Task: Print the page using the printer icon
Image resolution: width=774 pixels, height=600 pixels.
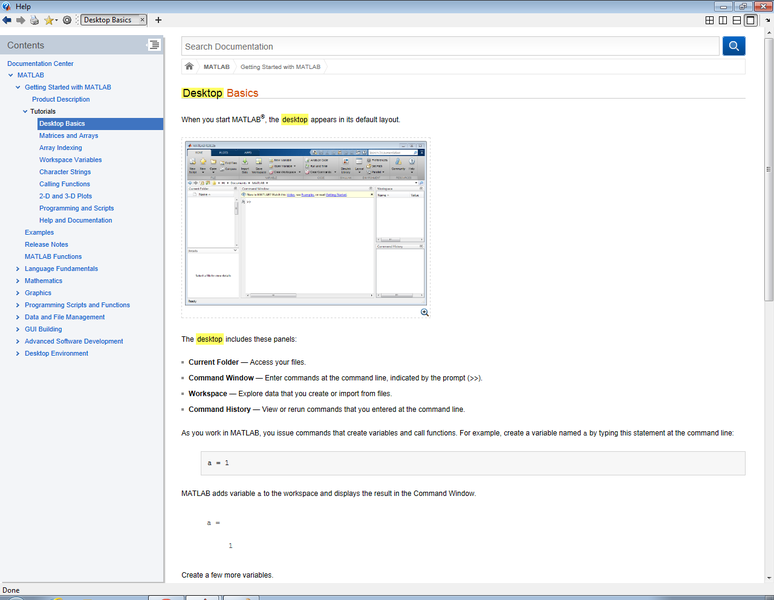Action: click(35, 20)
